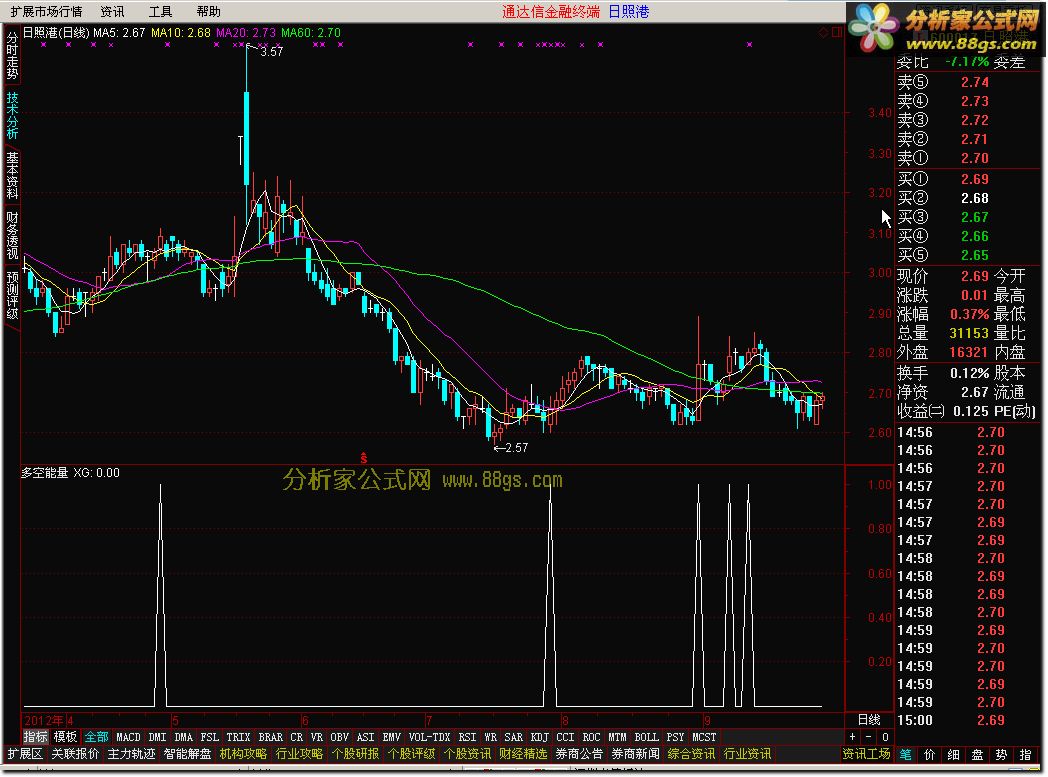Screen dimensions: 1048x777
Task: Open the 日线 period selector
Action: 869,720
